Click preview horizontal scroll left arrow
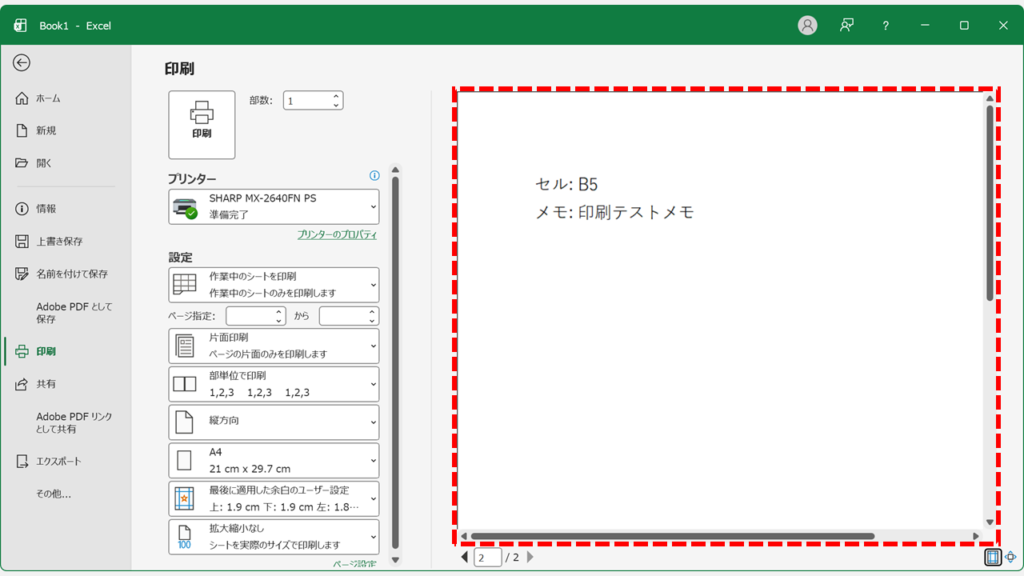This screenshot has width=1024, height=576. point(464,536)
